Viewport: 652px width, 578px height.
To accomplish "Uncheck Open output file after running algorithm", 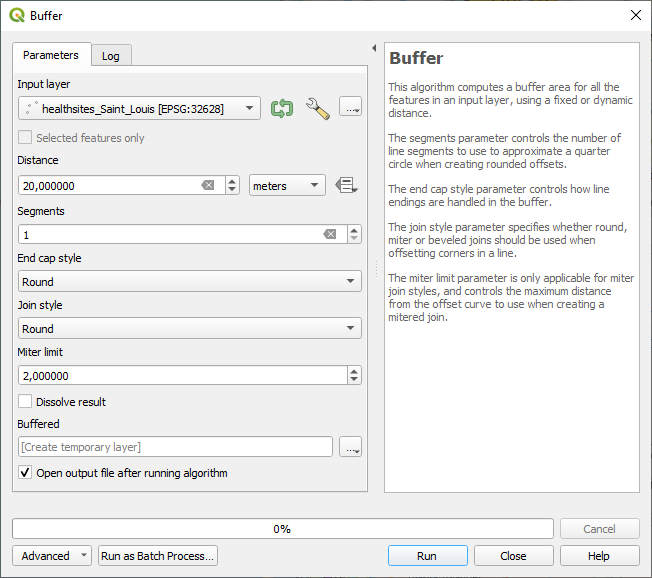I will pos(26,473).
